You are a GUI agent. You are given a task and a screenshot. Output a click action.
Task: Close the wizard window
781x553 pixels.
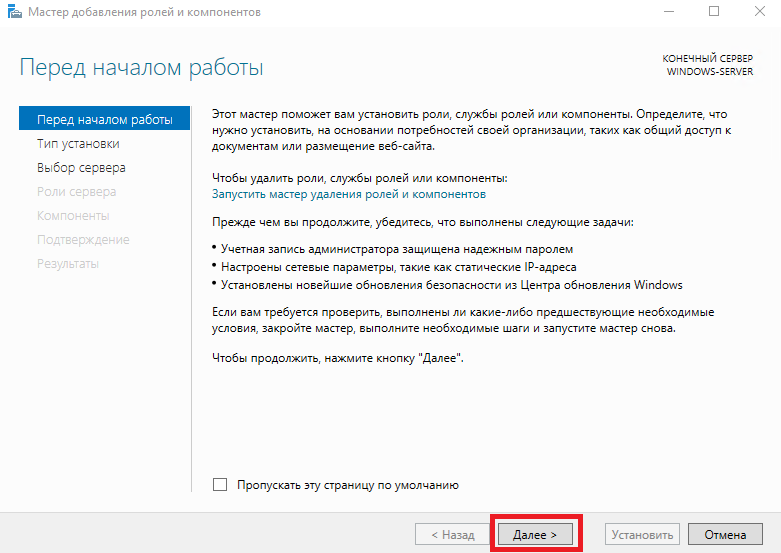click(x=760, y=11)
